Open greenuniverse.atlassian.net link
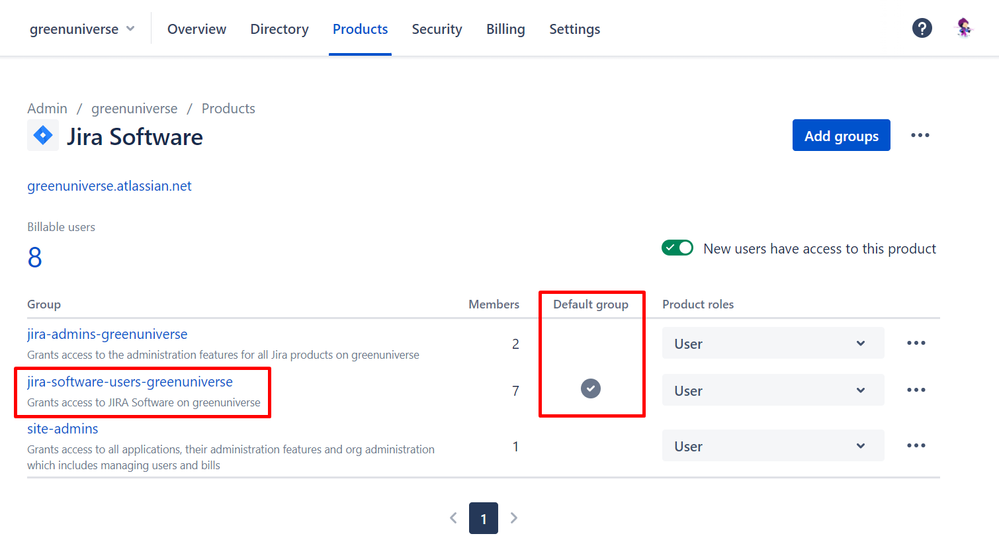The height and width of the screenshot is (558, 999). 109,186
